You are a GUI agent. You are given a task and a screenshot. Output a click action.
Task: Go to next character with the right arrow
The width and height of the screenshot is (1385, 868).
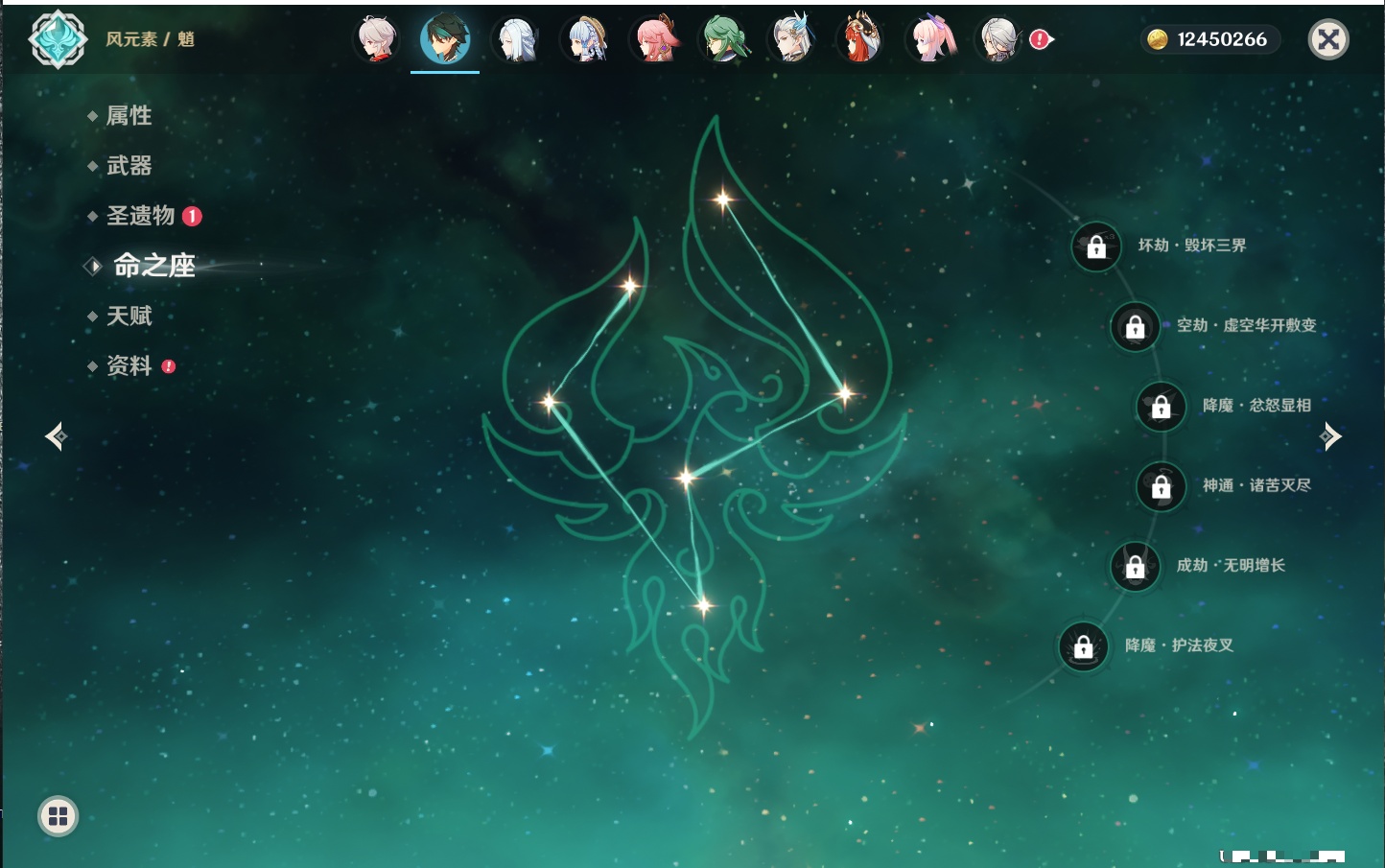tap(1330, 436)
